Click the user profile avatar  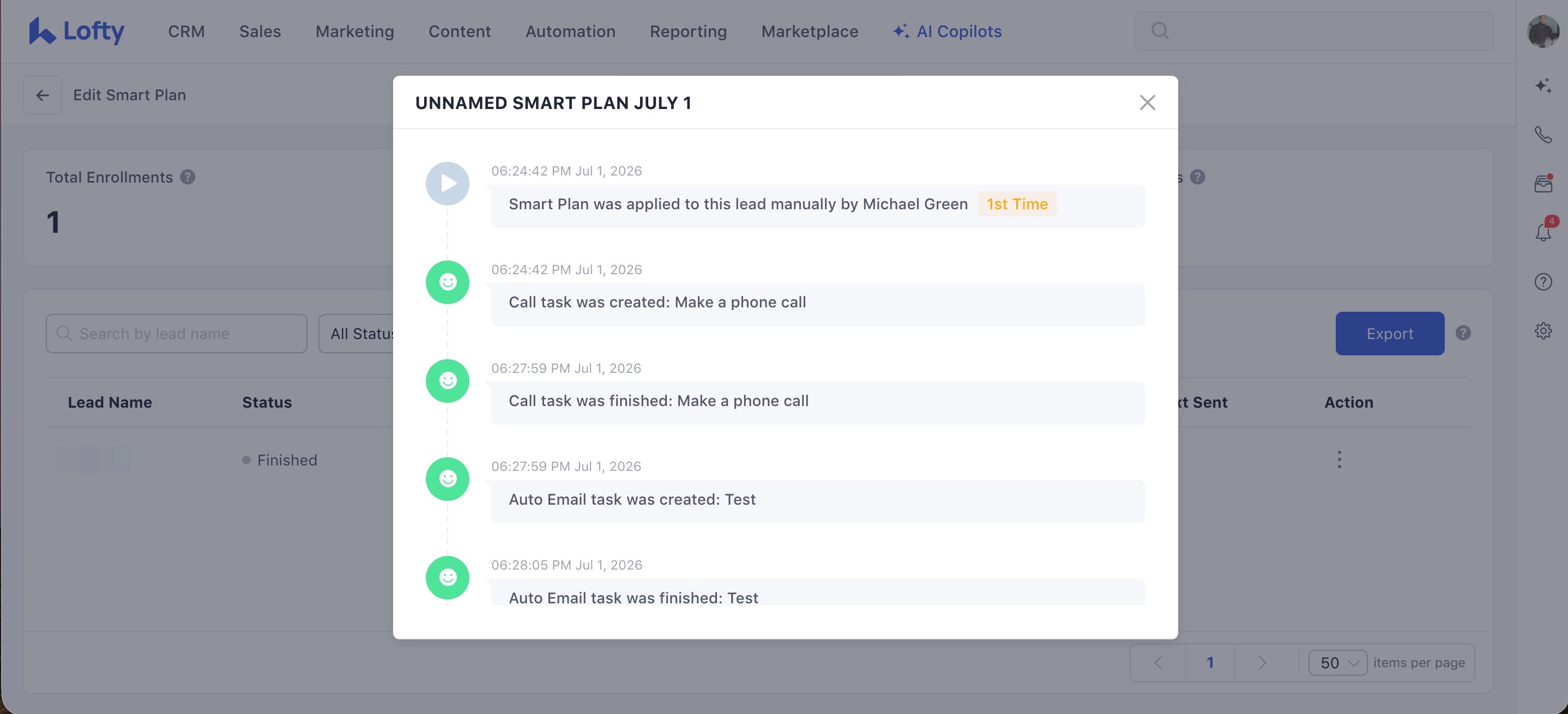tap(1542, 31)
